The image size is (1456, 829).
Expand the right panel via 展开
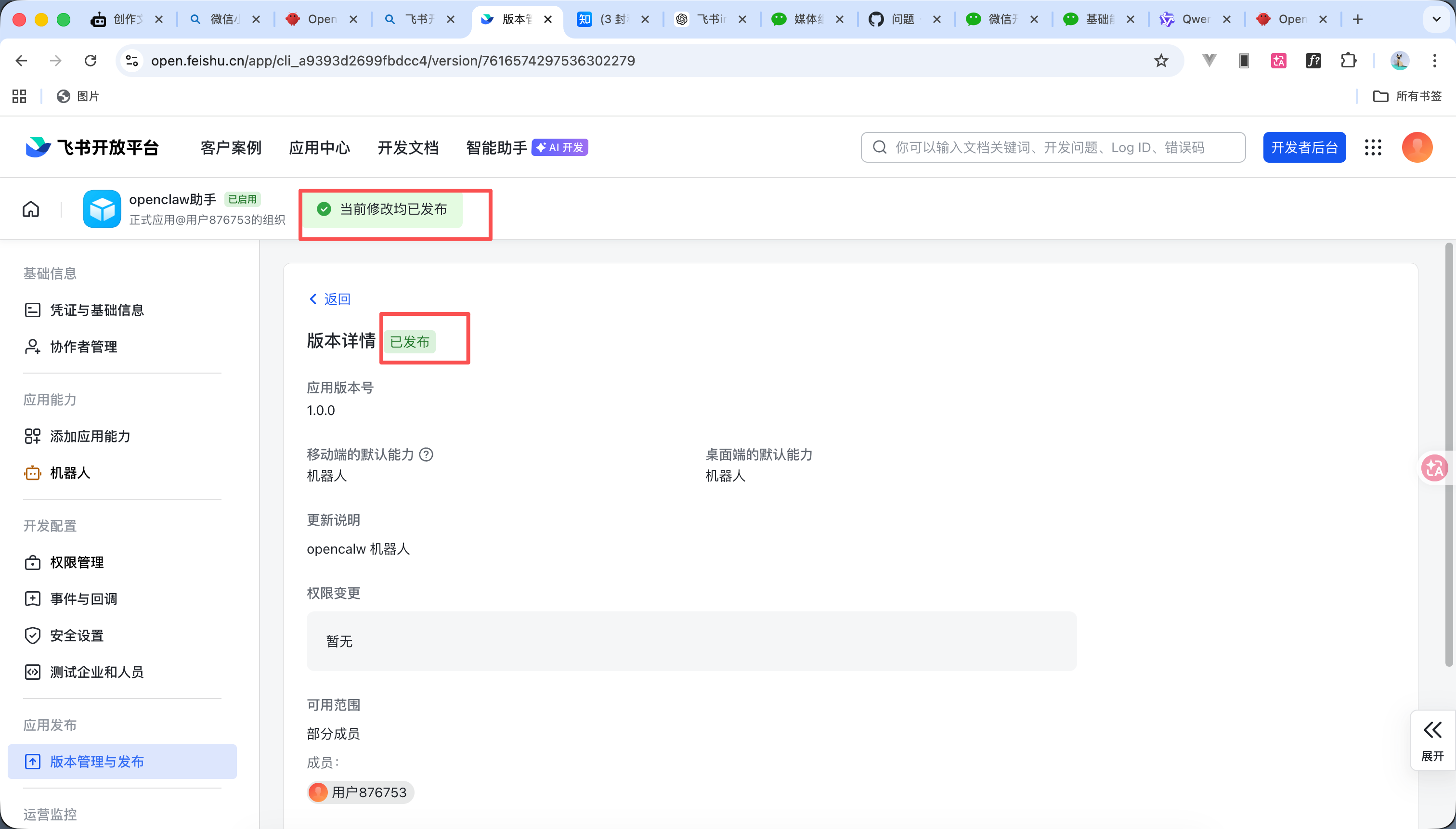(x=1433, y=740)
